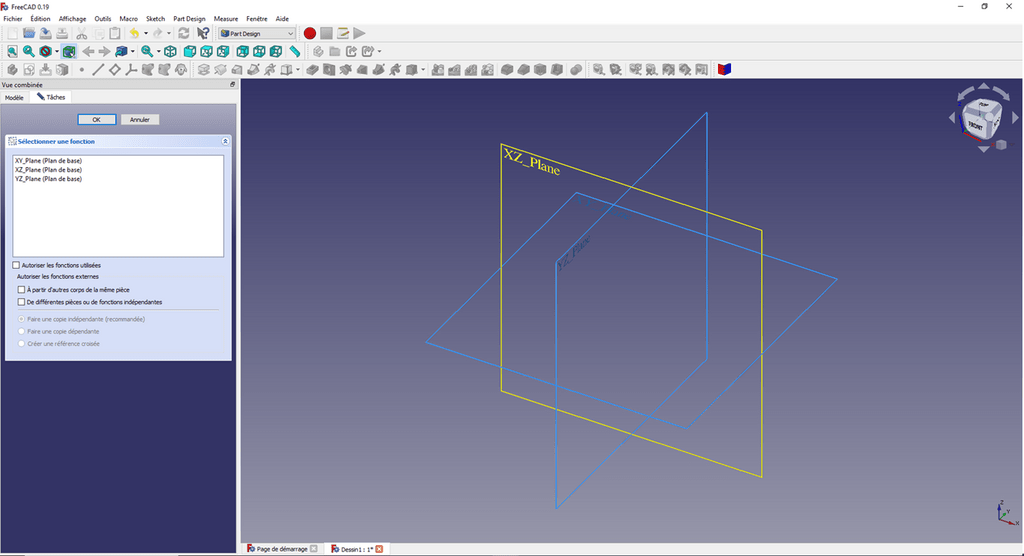Click the Annuler button
The image size is (1024, 556).
(x=140, y=120)
